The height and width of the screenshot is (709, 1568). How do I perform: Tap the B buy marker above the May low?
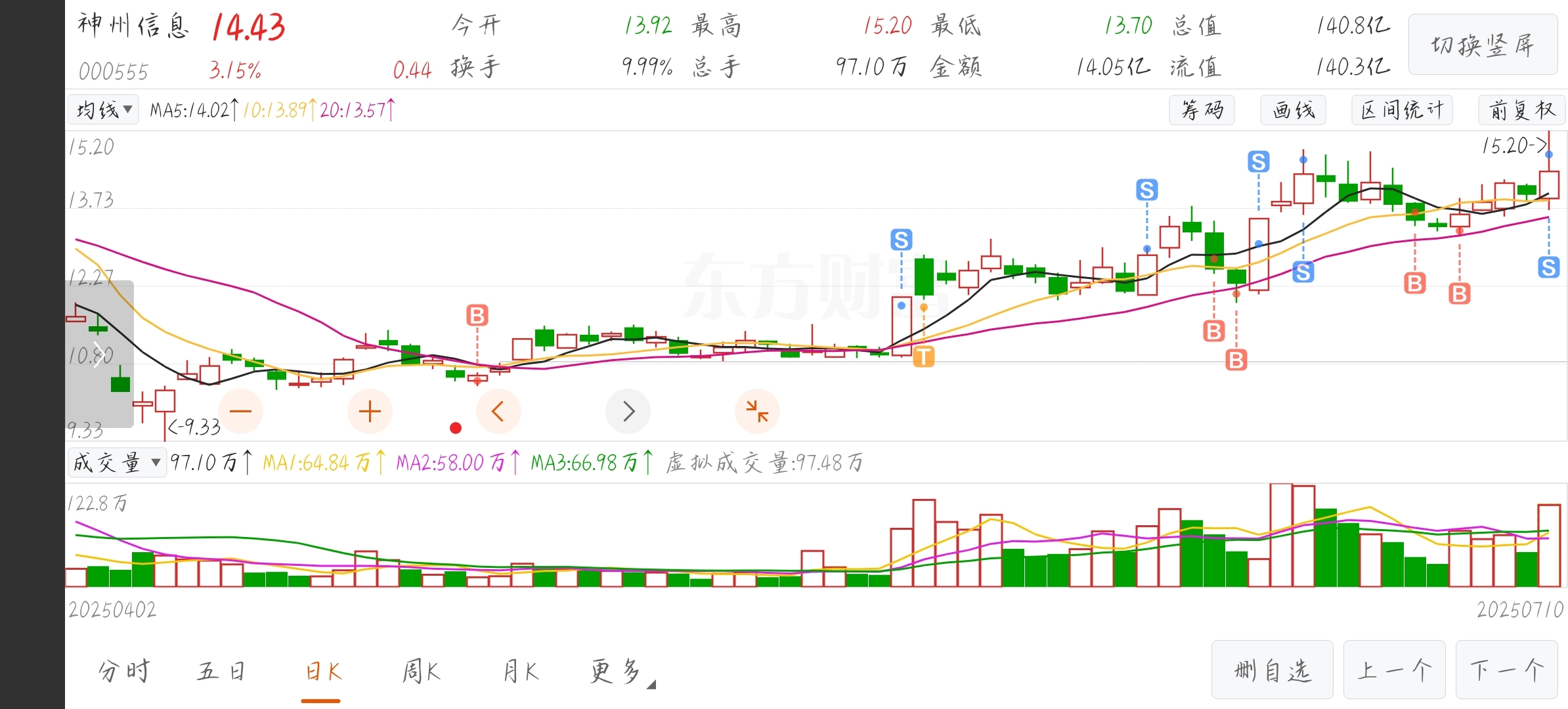point(477,316)
